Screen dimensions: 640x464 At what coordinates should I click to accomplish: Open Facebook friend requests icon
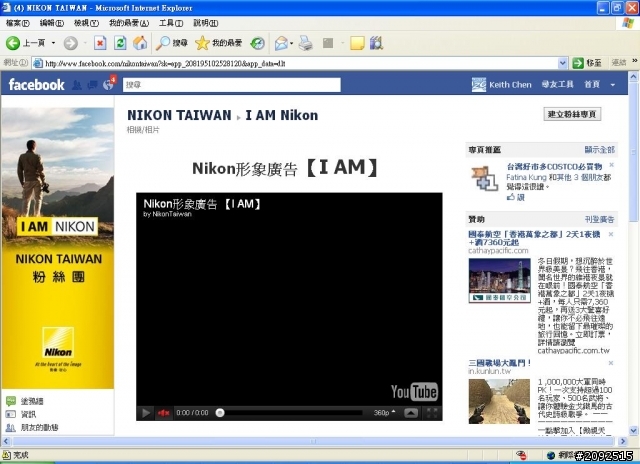click(76, 85)
